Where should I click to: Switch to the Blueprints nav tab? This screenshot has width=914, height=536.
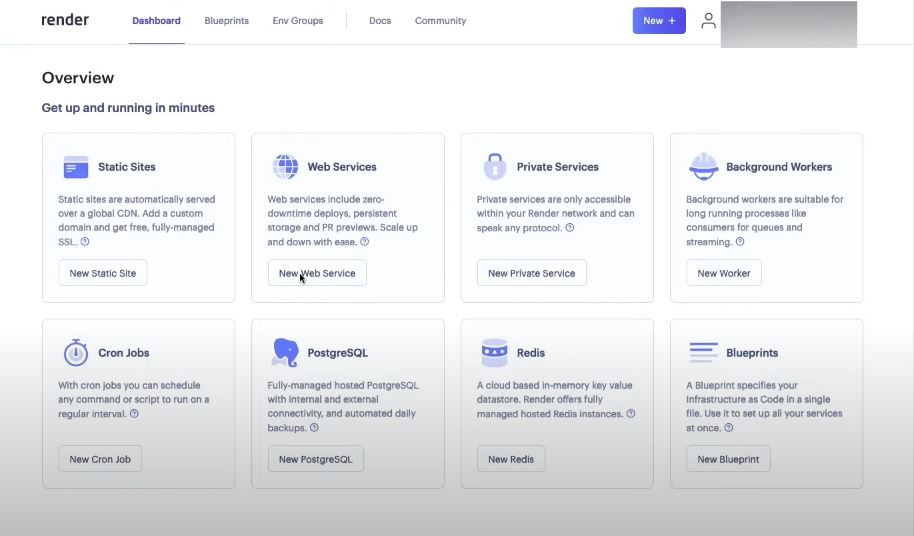[227, 21]
